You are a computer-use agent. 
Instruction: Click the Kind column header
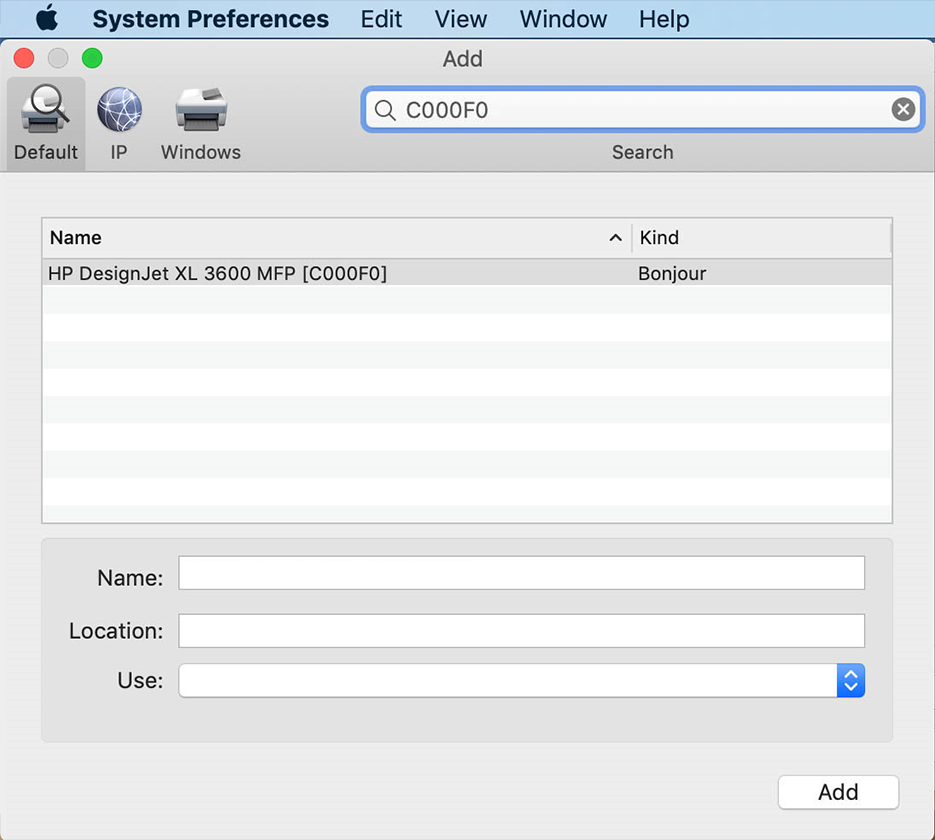tap(761, 238)
